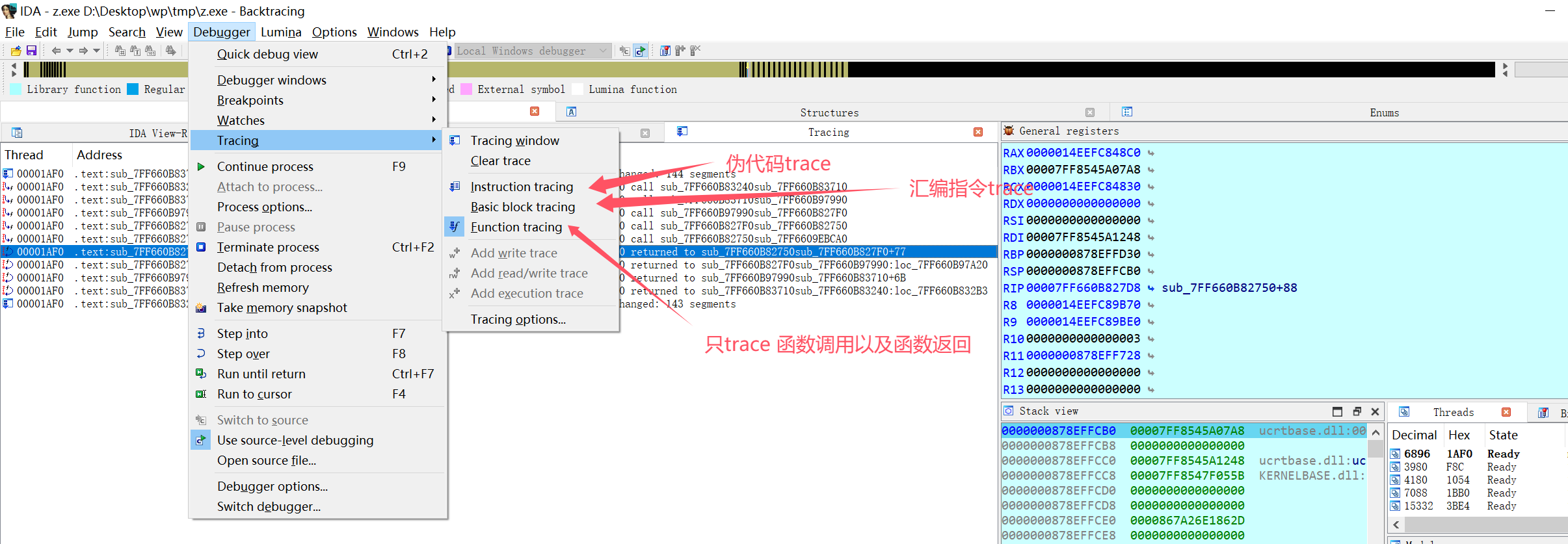
Task: Open the Edit menu
Action: click(x=46, y=32)
